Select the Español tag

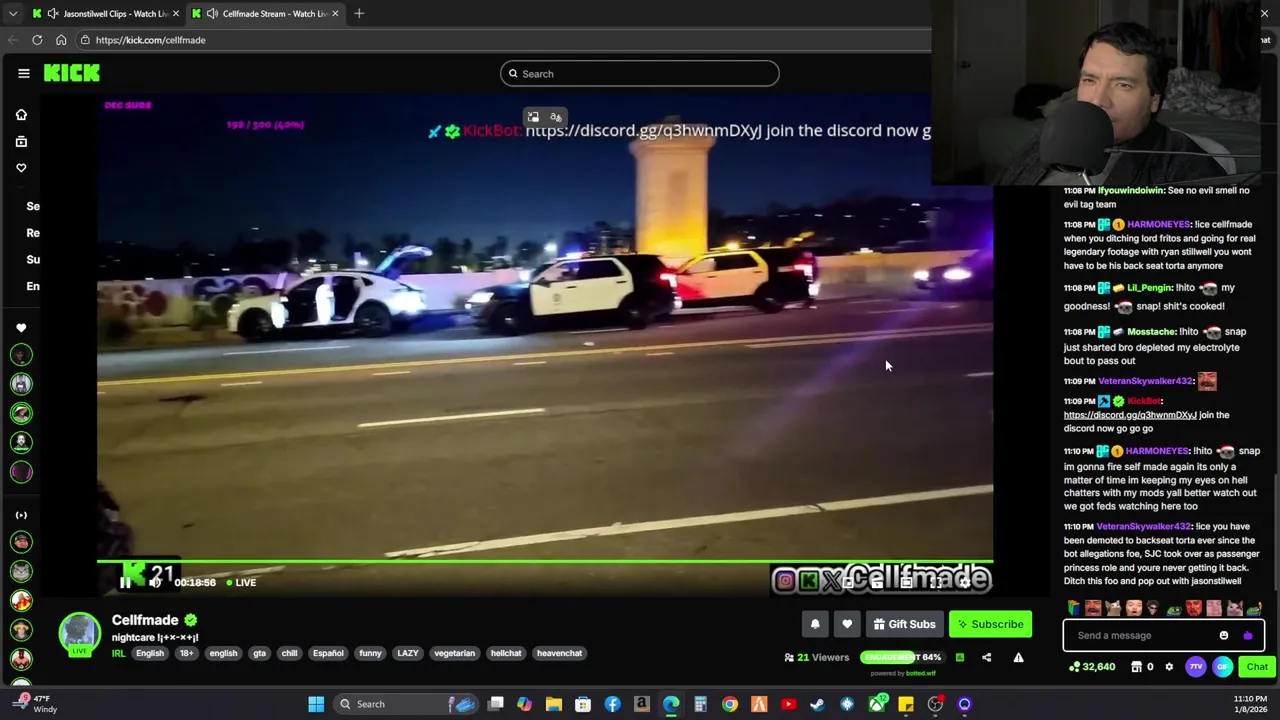328,653
